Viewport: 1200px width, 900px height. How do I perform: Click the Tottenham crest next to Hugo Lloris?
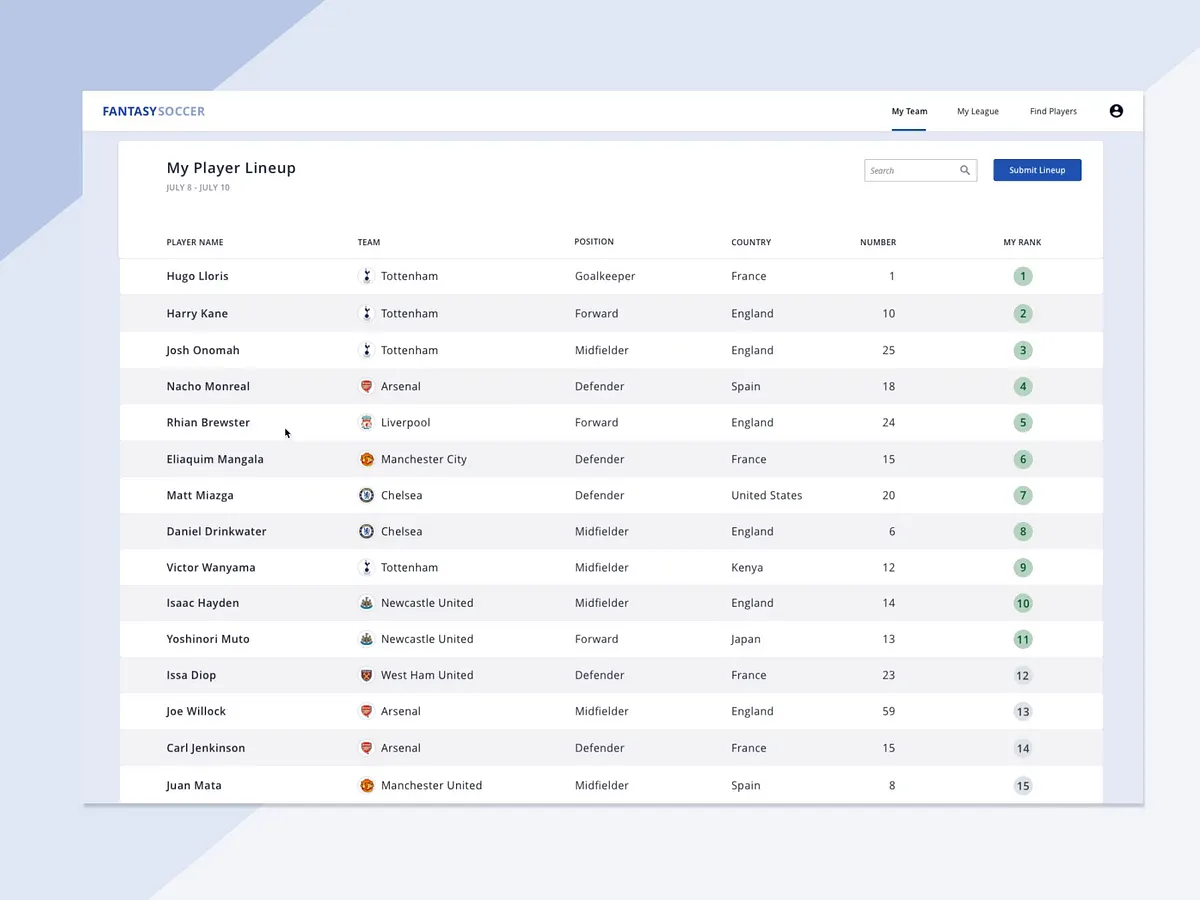pos(367,276)
